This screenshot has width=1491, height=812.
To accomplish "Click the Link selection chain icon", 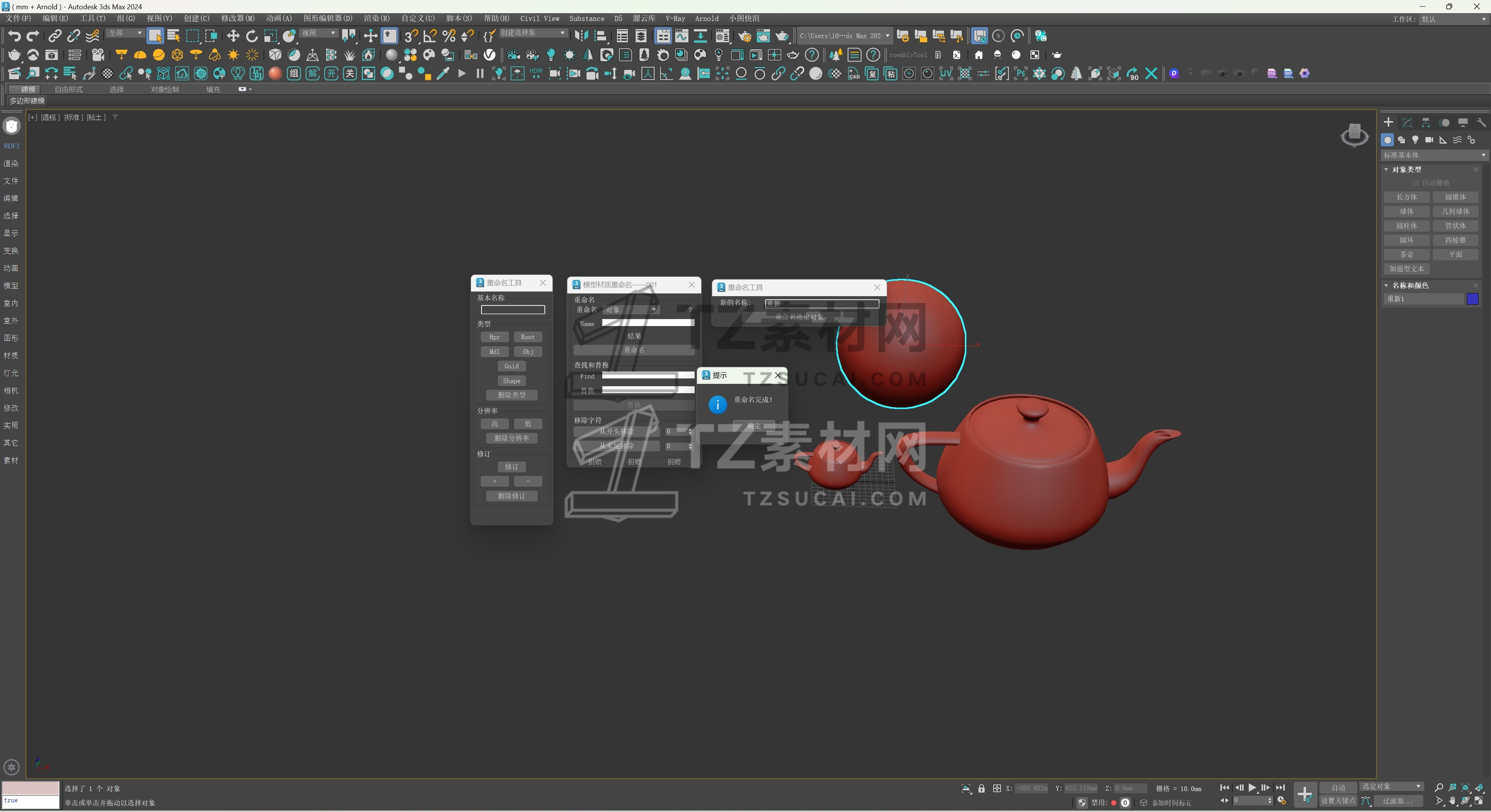I will pyautogui.click(x=54, y=36).
